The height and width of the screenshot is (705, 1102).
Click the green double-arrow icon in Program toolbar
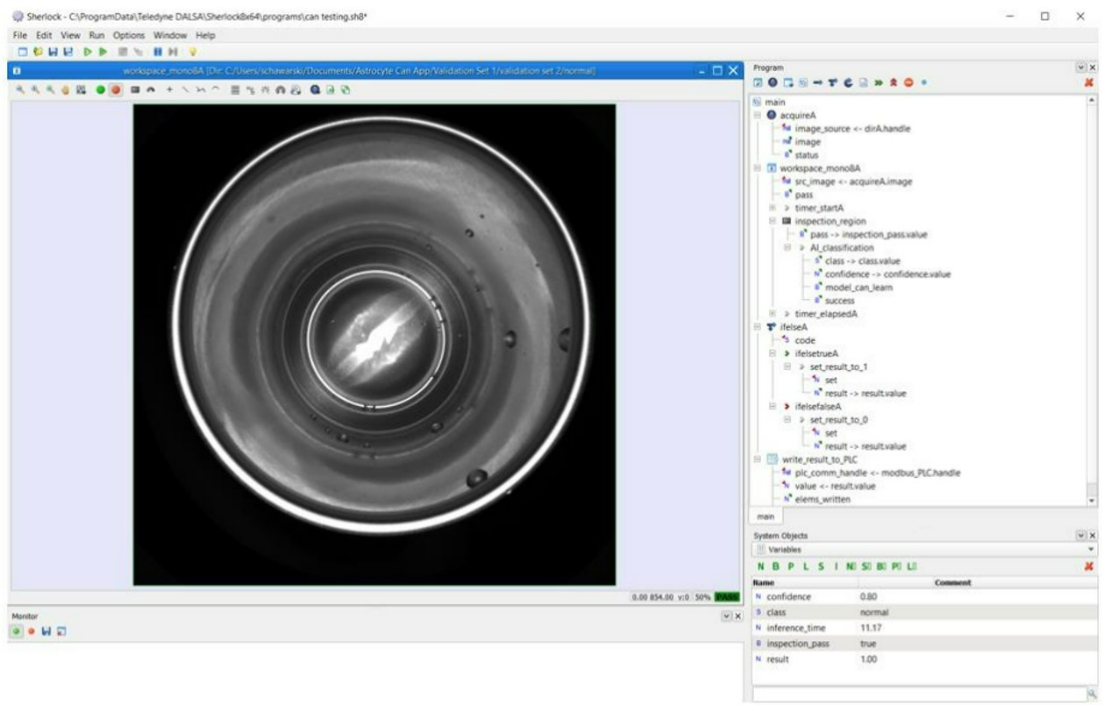coord(879,83)
